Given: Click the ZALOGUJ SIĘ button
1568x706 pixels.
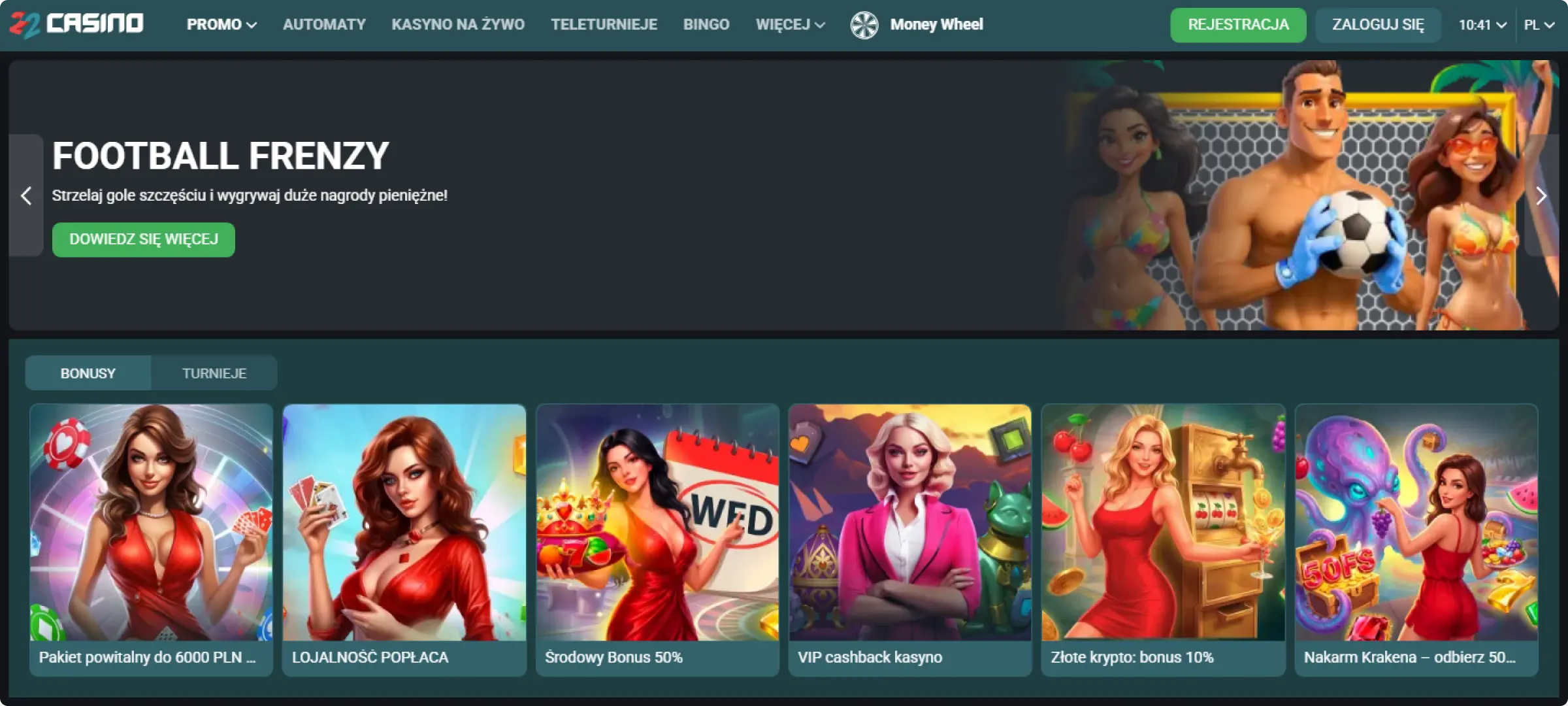Looking at the screenshot, I should 1378,25.
